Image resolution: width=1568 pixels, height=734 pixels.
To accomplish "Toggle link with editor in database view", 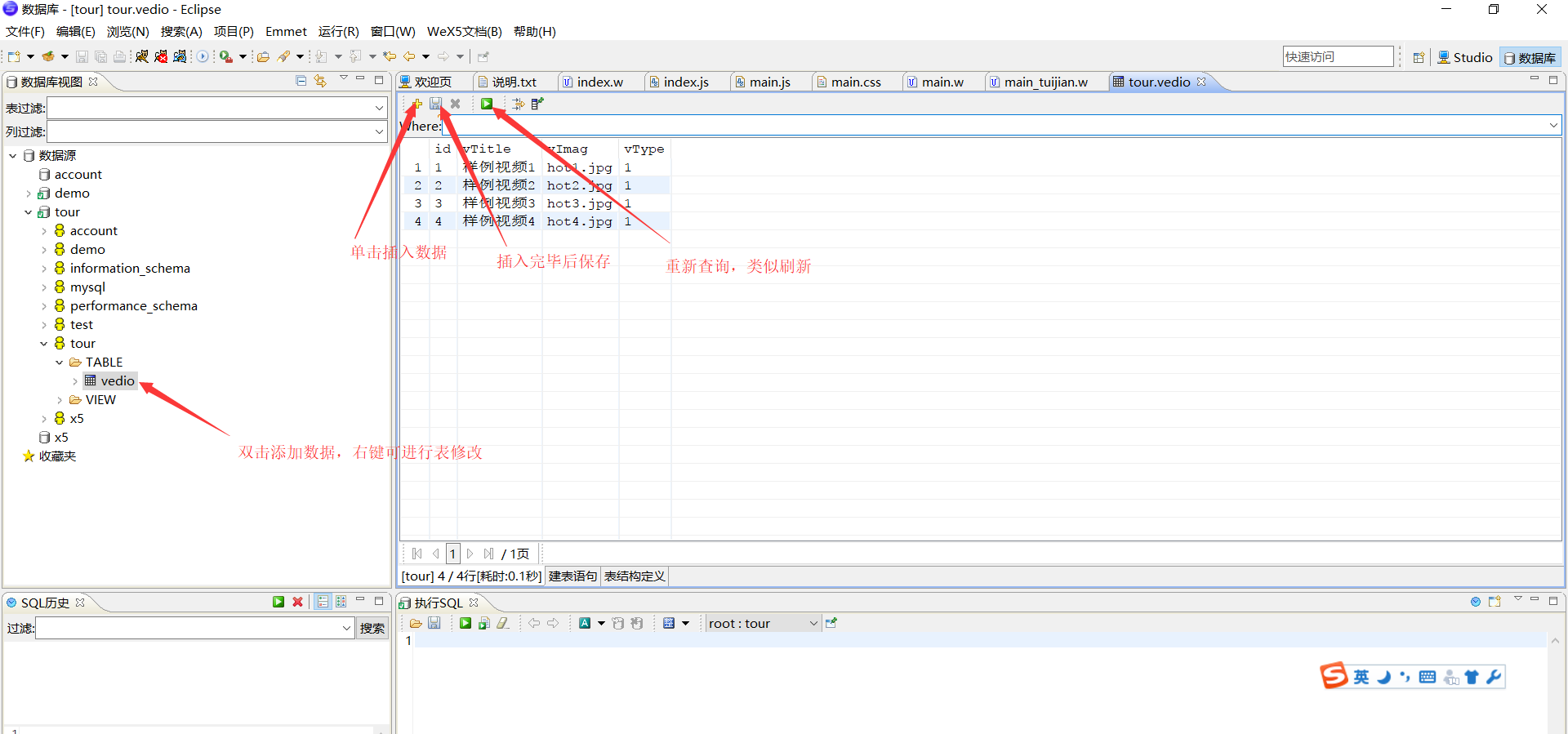I will (320, 81).
